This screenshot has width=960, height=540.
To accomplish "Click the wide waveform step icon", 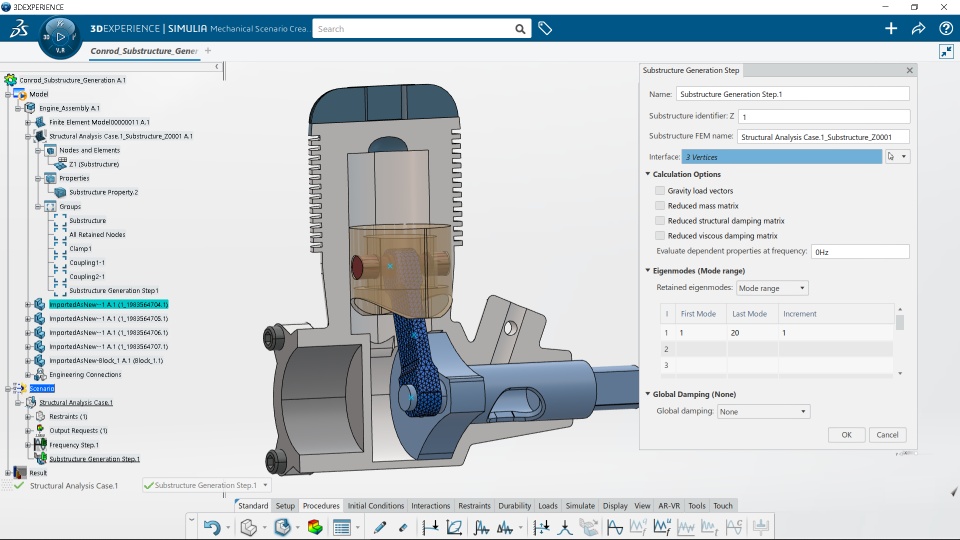I will 505,527.
